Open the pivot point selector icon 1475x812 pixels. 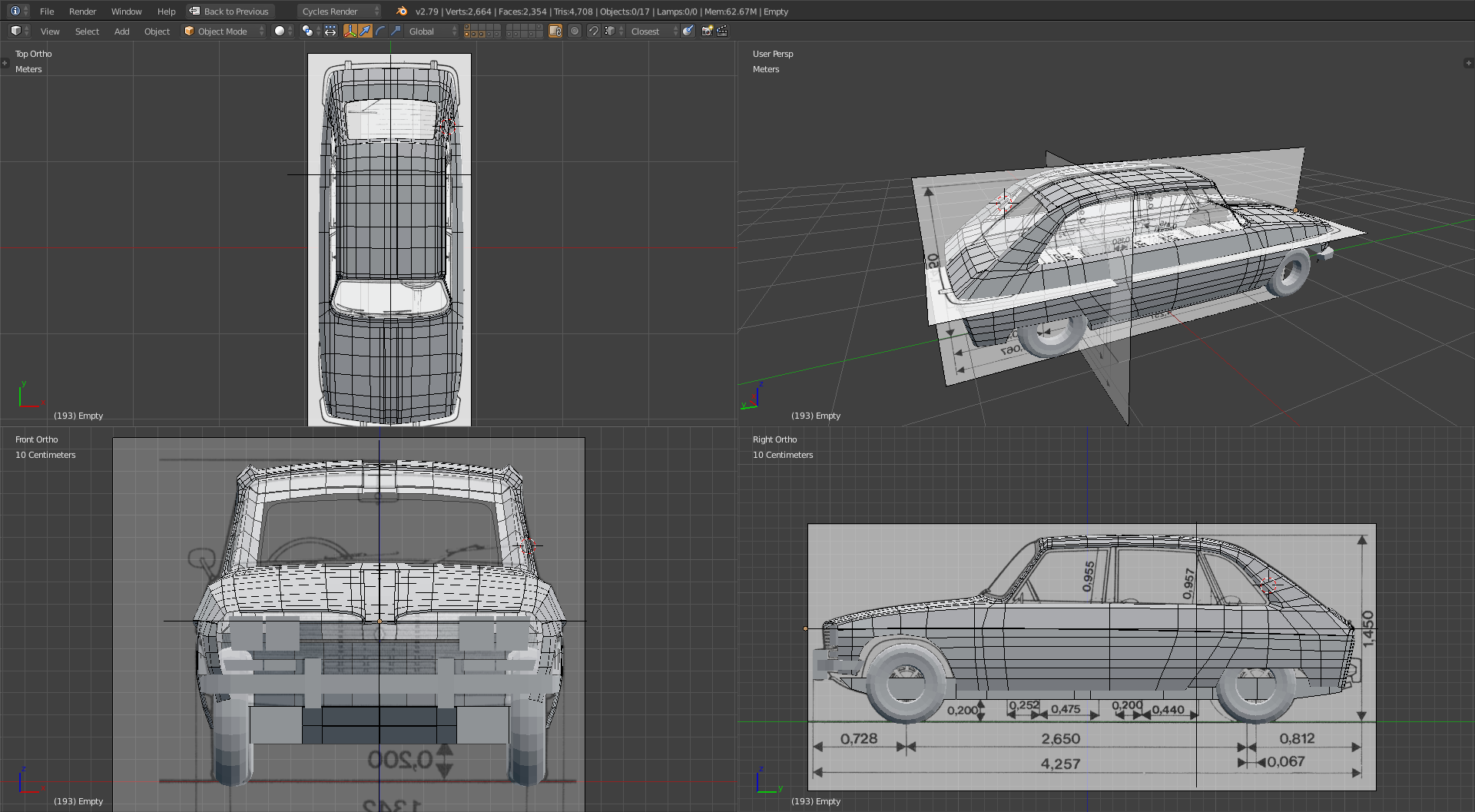pos(308,31)
